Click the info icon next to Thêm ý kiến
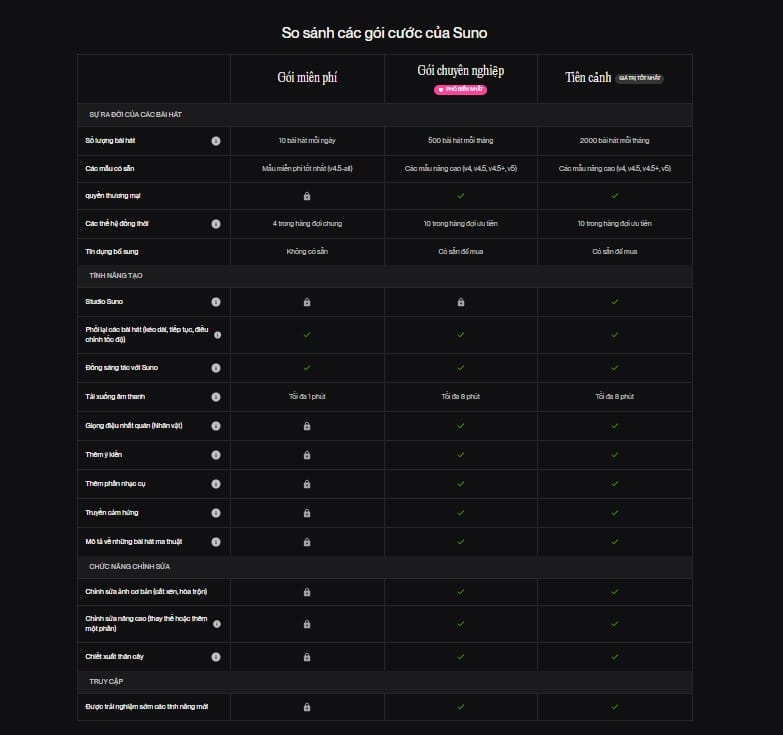This screenshot has width=783, height=735. coord(216,455)
